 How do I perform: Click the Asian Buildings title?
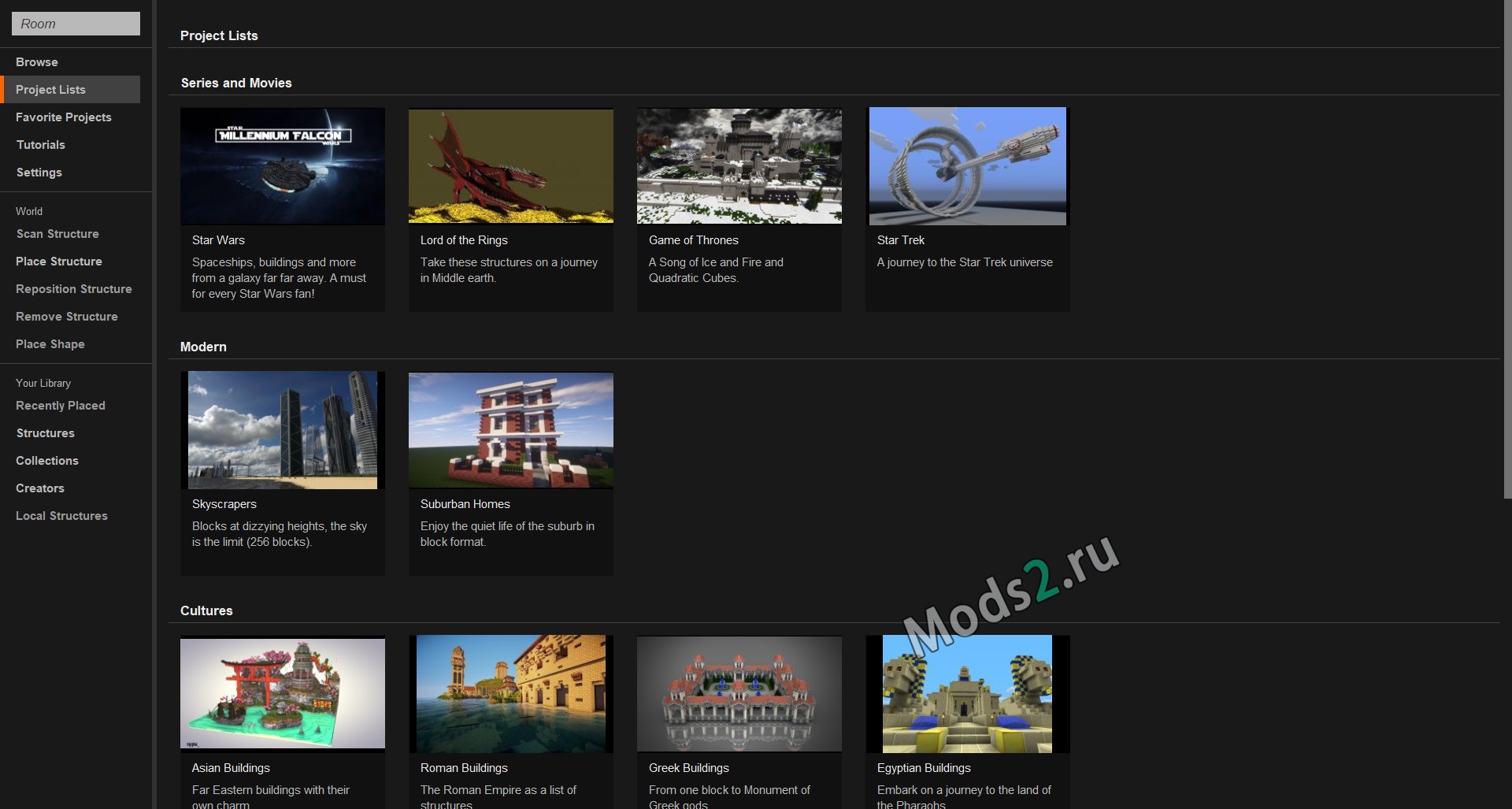point(231,768)
